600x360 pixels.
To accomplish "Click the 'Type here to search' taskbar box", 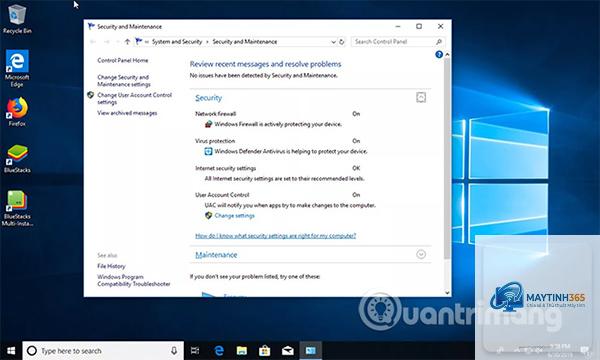I will pos(103,351).
